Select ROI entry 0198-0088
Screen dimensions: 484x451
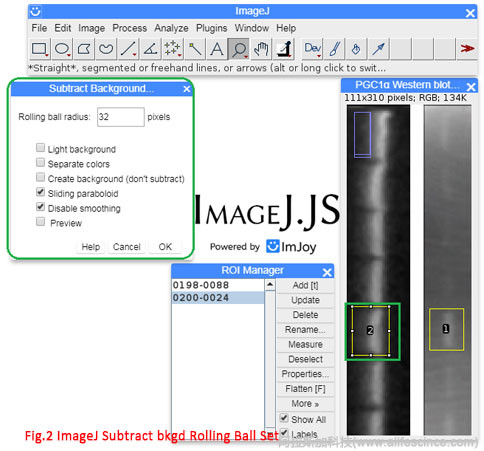218,285
